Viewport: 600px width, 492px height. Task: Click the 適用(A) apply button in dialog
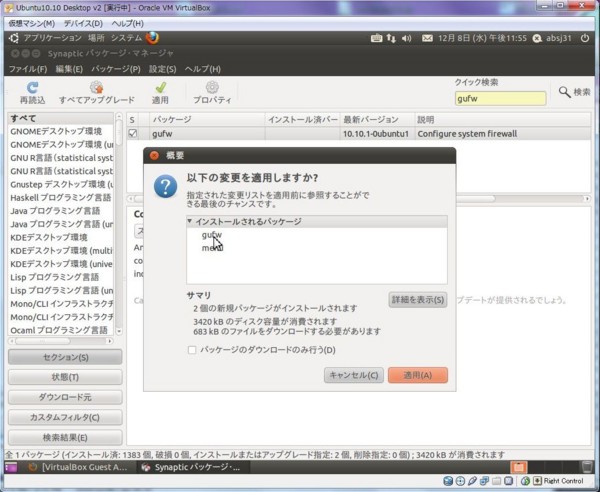coord(417,375)
